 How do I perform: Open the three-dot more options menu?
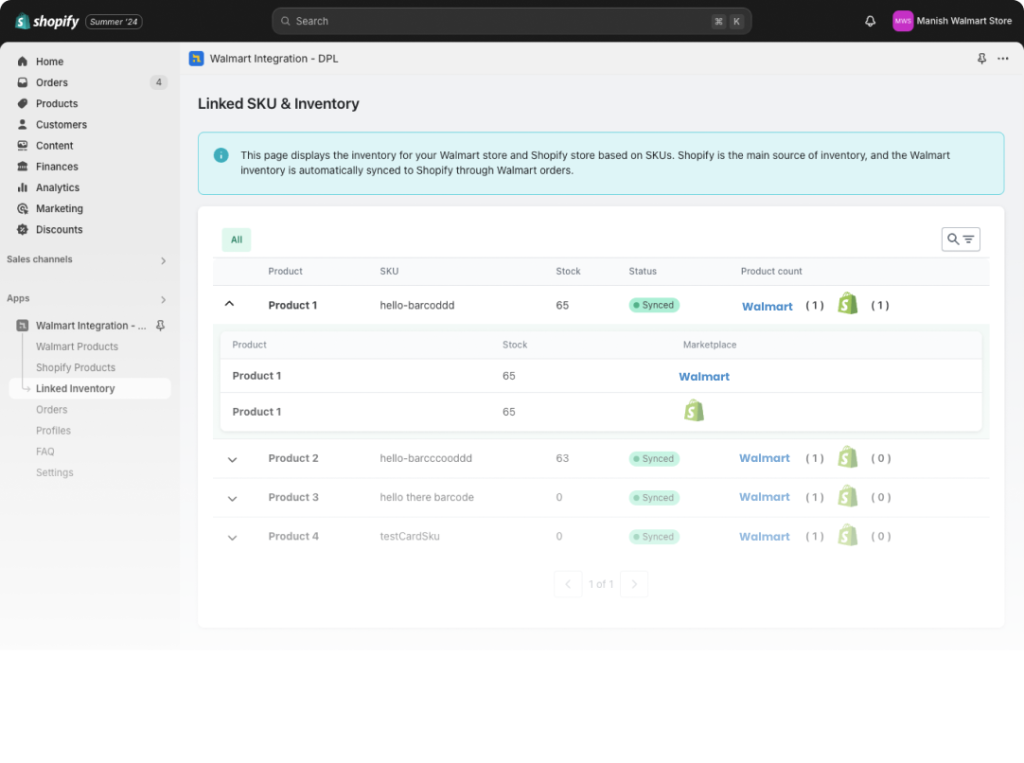(1003, 59)
